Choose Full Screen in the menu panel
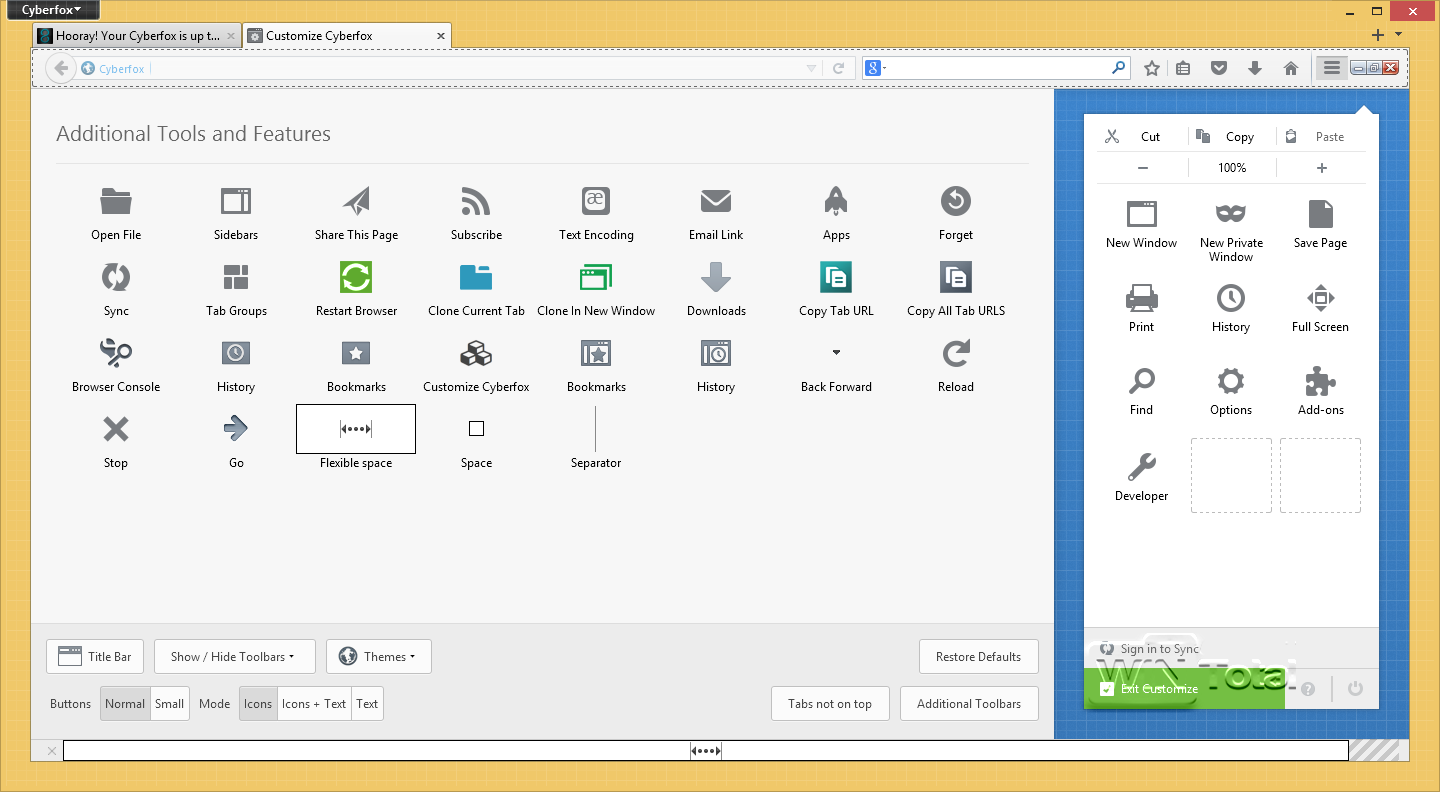The height and width of the screenshot is (792, 1440). click(1320, 309)
